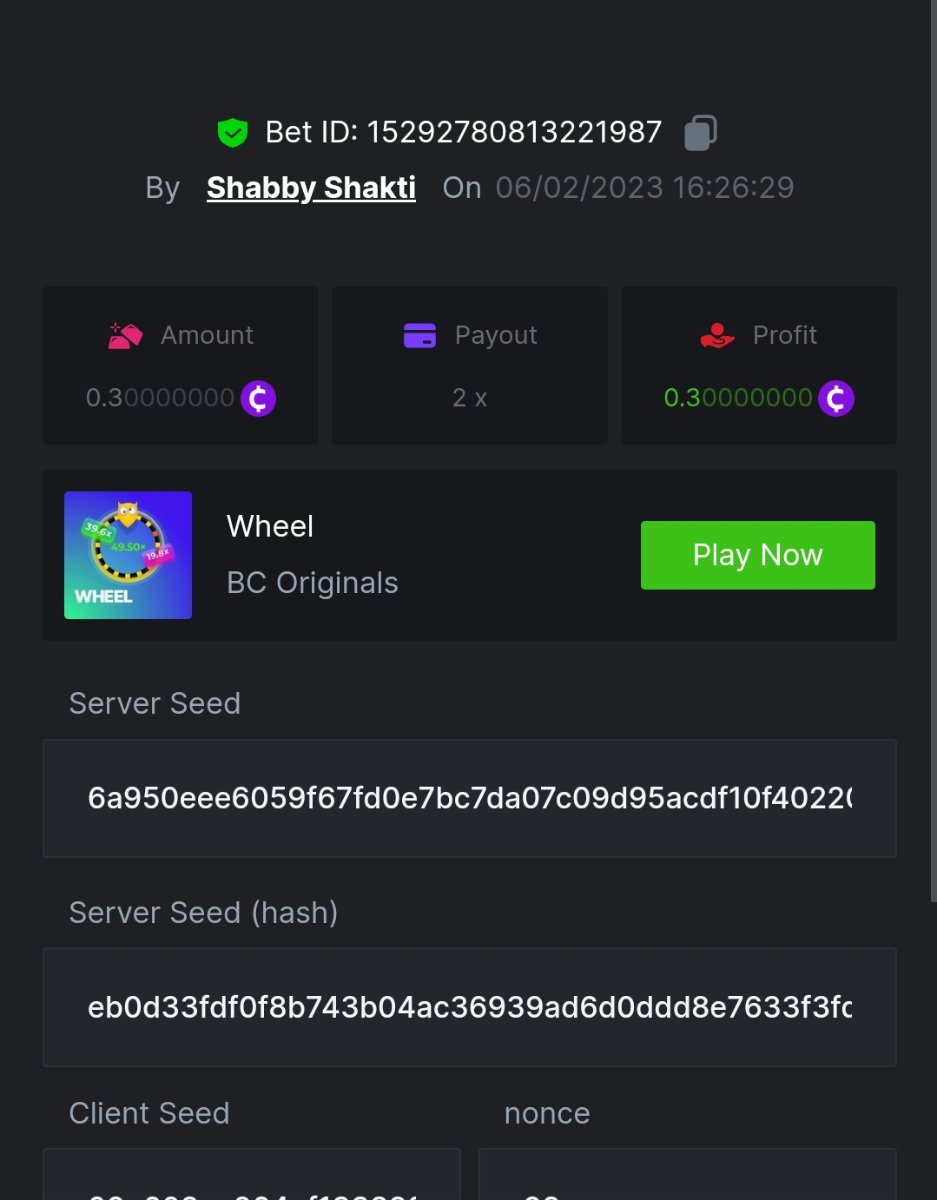Focus the Client Seed input box

click(x=251, y=1180)
